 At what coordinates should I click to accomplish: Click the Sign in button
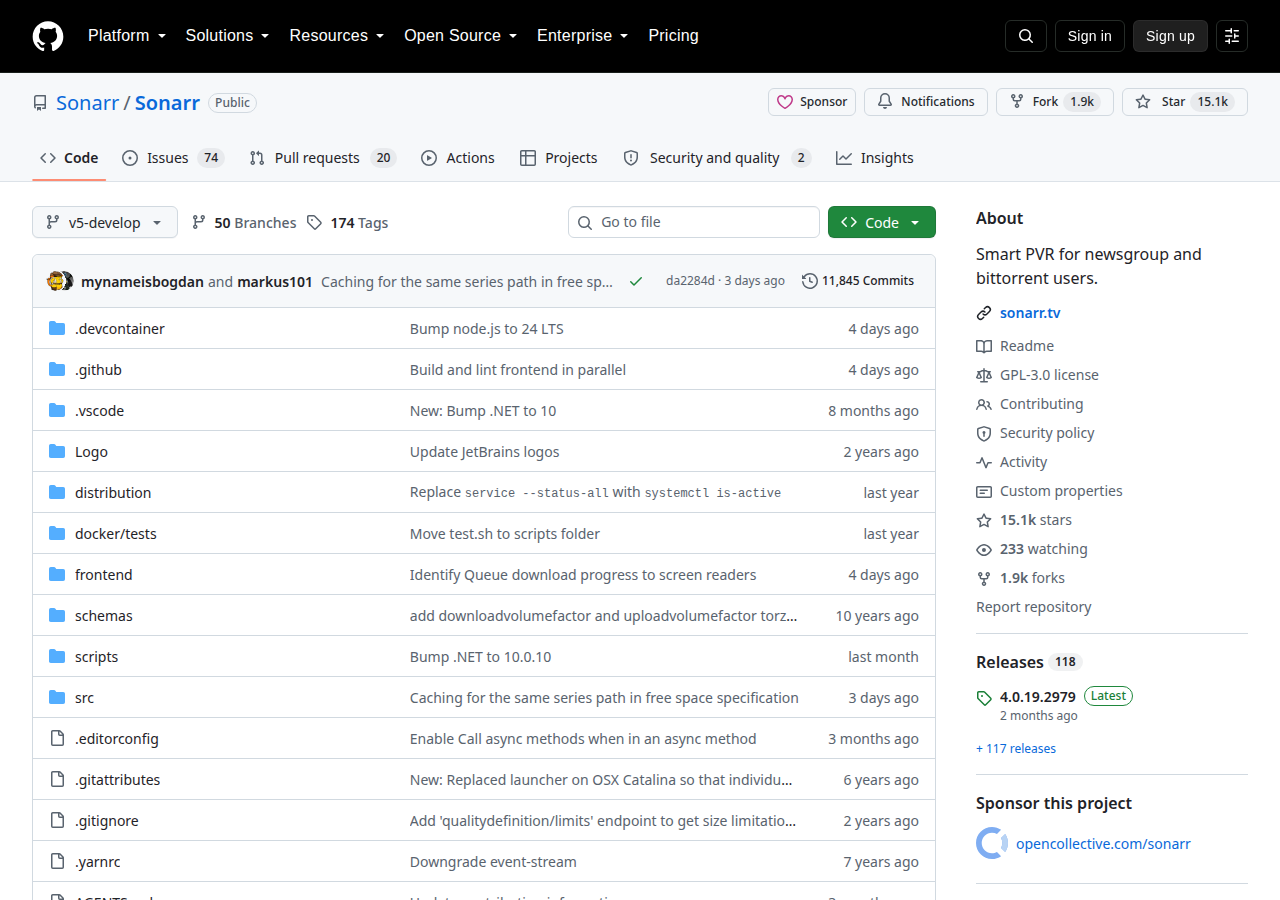1089,36
